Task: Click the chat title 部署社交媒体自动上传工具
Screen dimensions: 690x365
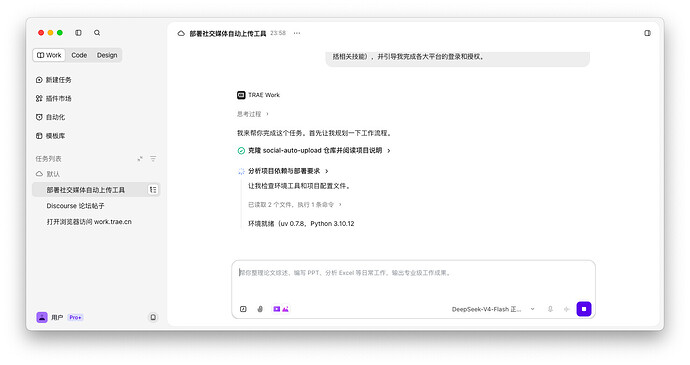Action: [x=228, y=33]
